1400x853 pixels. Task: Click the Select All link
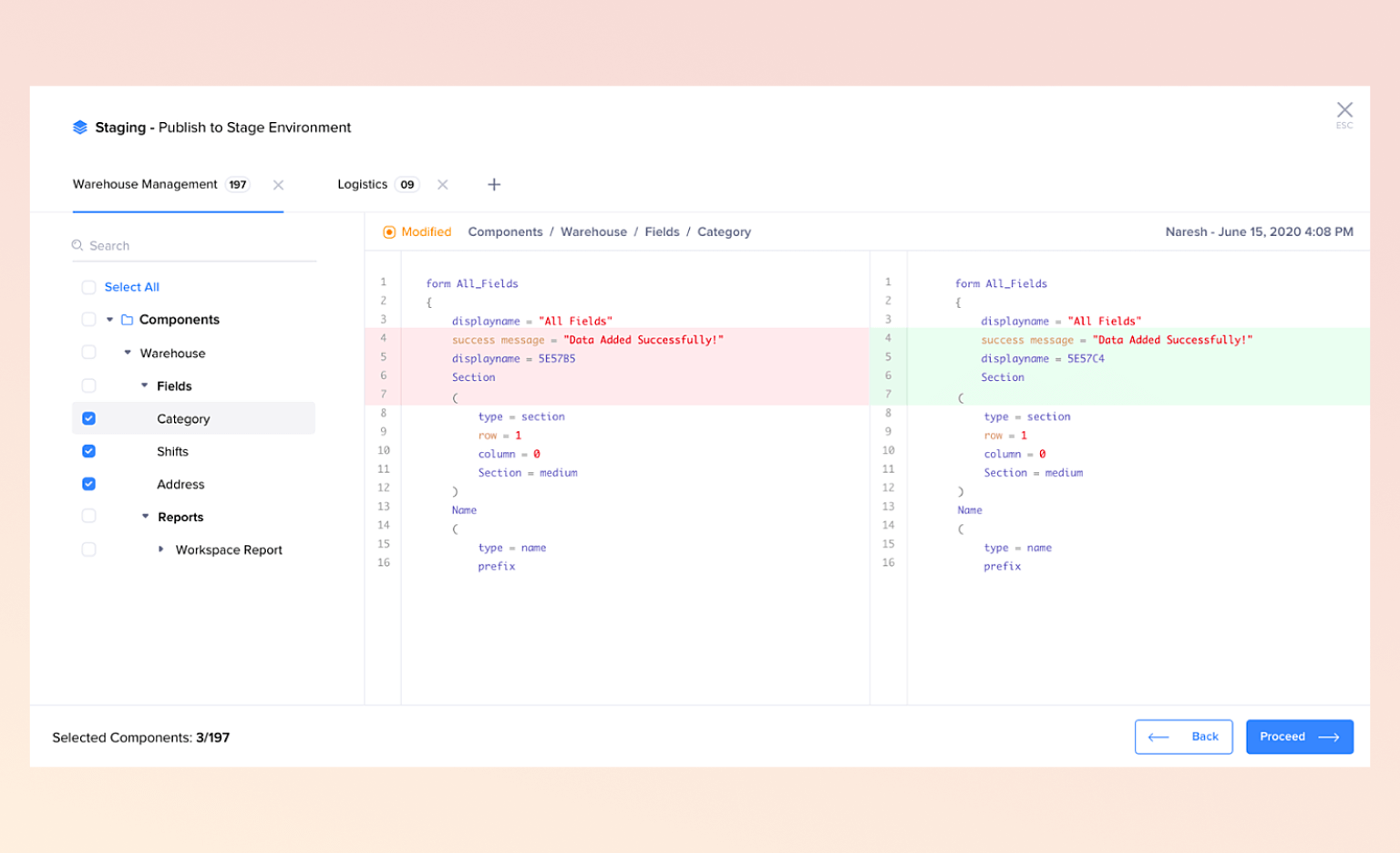(x=132, y=287)
